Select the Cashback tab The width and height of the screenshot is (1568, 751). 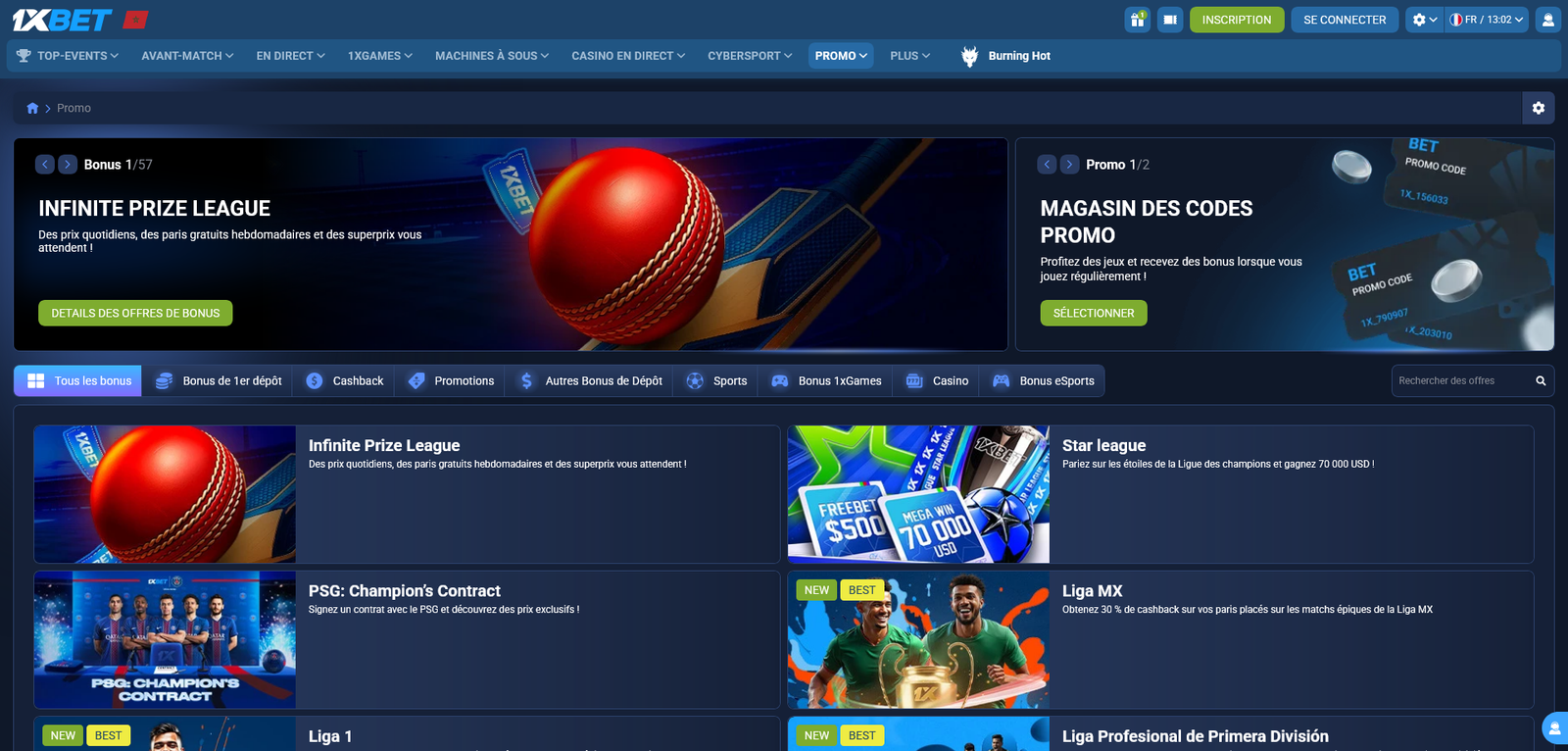click(x=344, y=380)
